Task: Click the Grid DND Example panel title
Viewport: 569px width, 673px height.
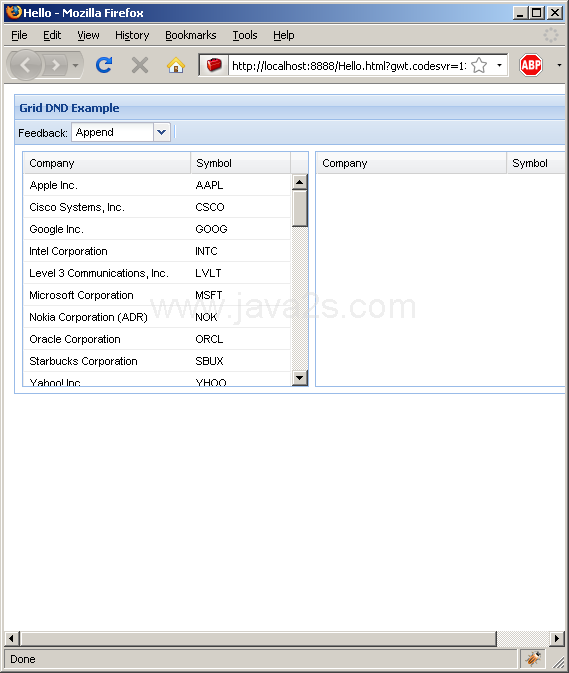Action: [69, 108]
